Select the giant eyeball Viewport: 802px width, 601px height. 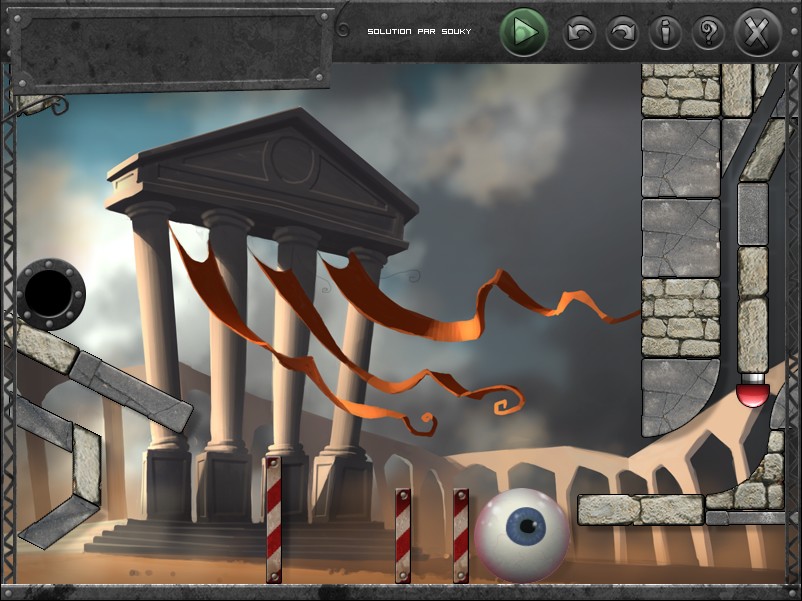[522, 535]
